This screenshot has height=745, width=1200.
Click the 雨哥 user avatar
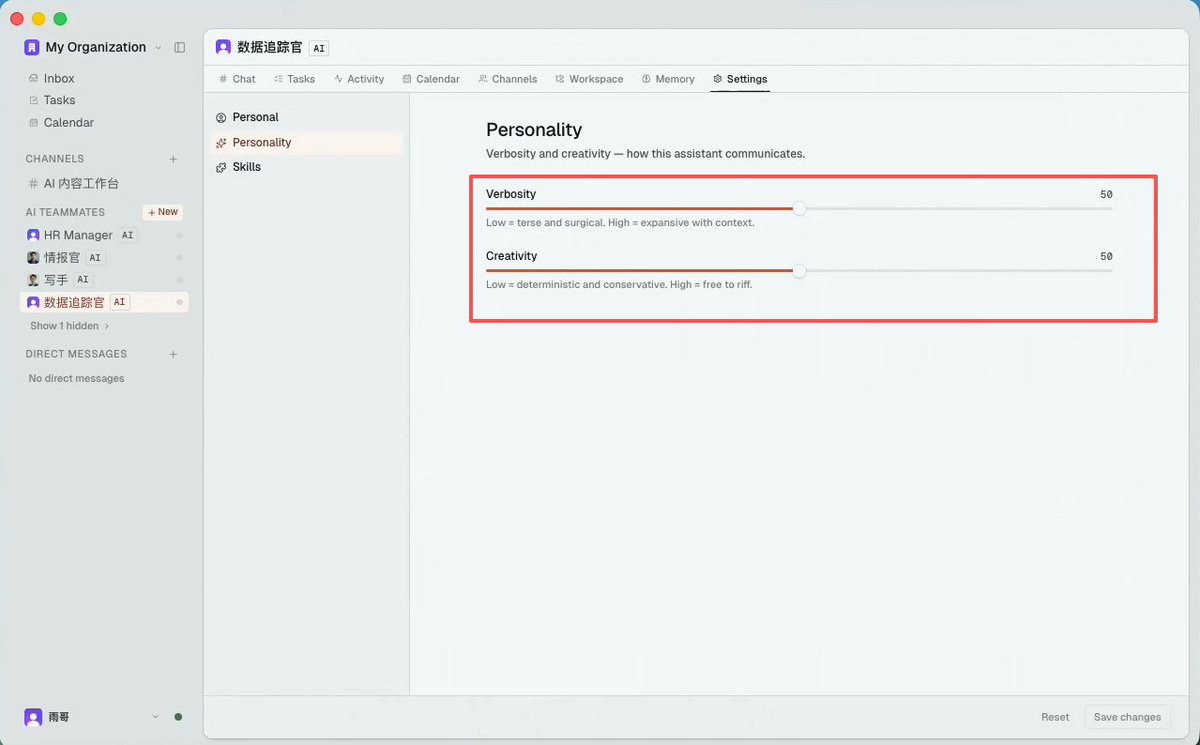click(33, 717)
